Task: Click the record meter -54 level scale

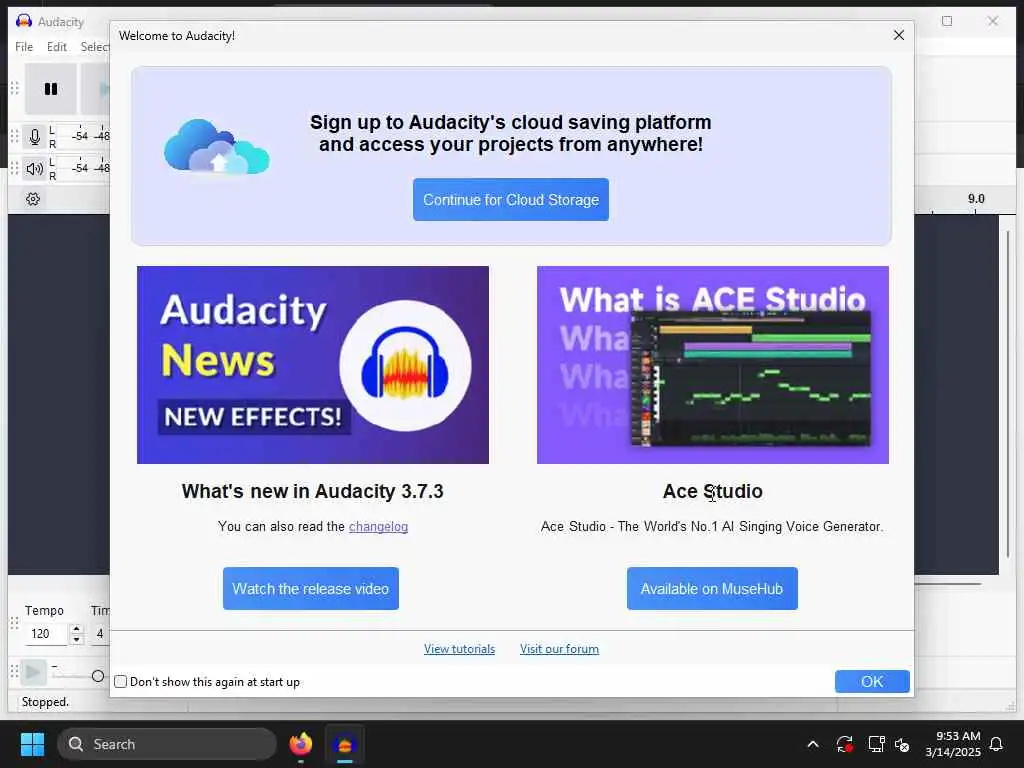Action: [80, 136]
